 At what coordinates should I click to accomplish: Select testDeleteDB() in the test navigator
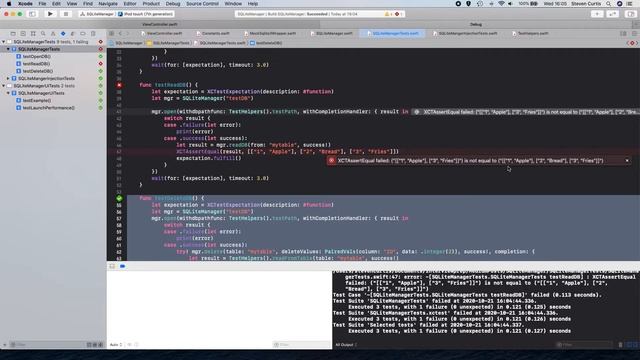[38, 71]
